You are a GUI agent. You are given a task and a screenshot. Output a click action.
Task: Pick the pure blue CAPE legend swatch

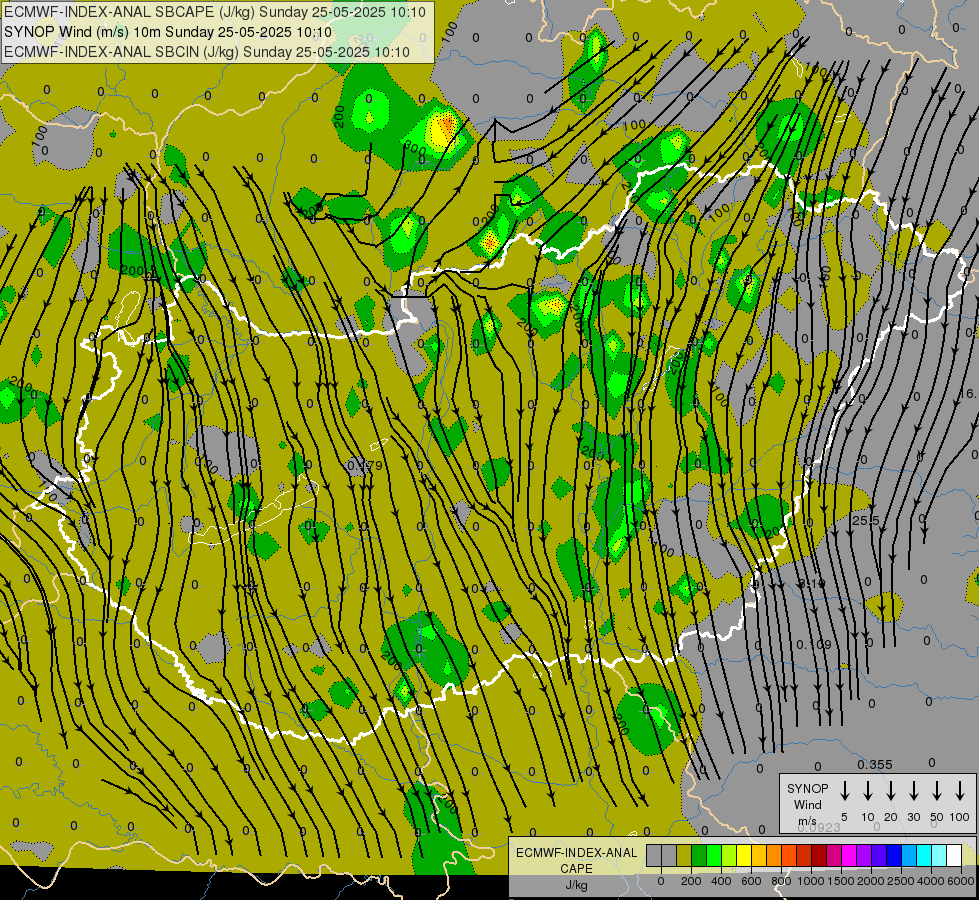pyautogui.click(x=894, y=856)
